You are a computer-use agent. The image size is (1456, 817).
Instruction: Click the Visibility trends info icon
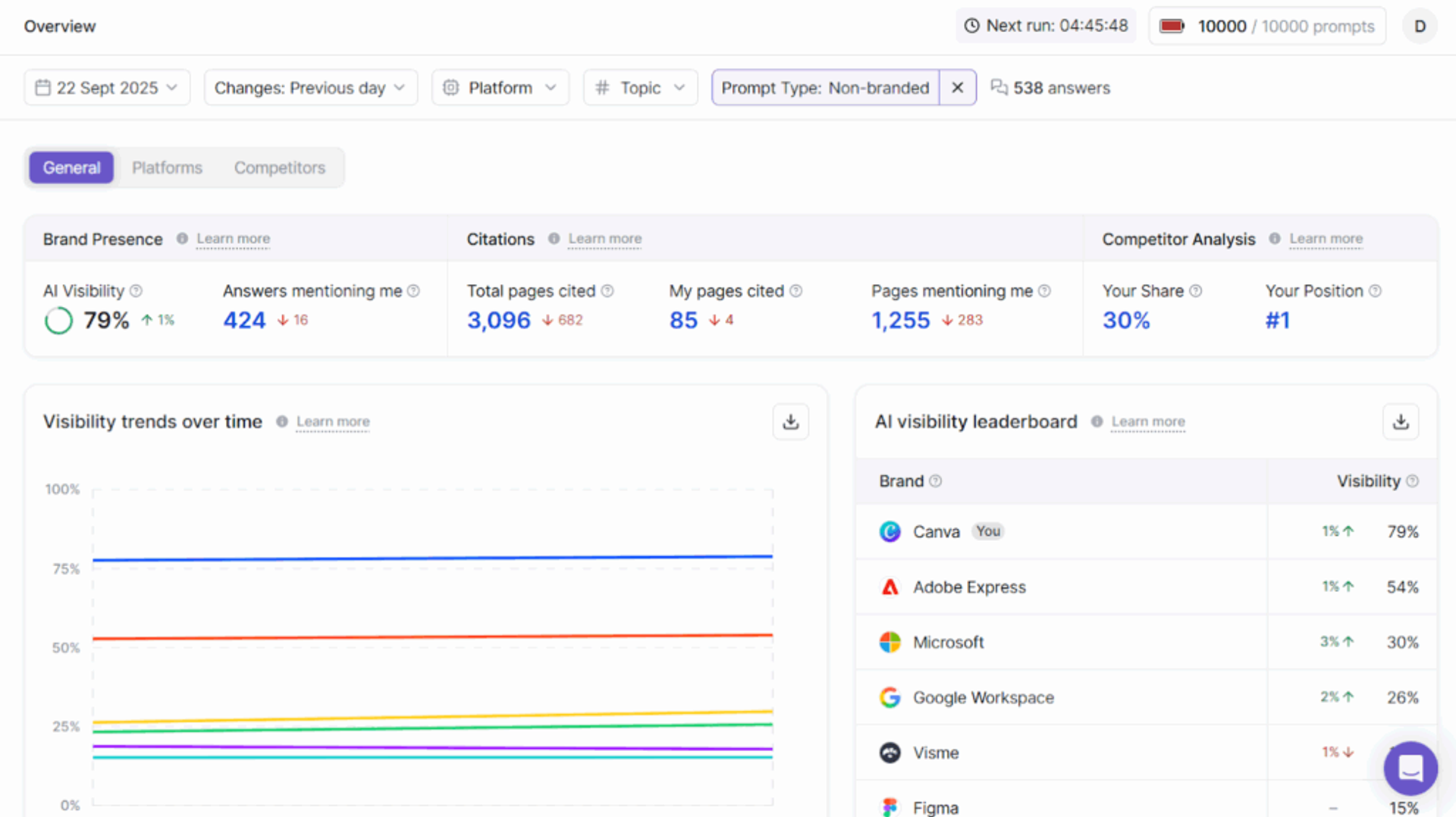[282, 421]
